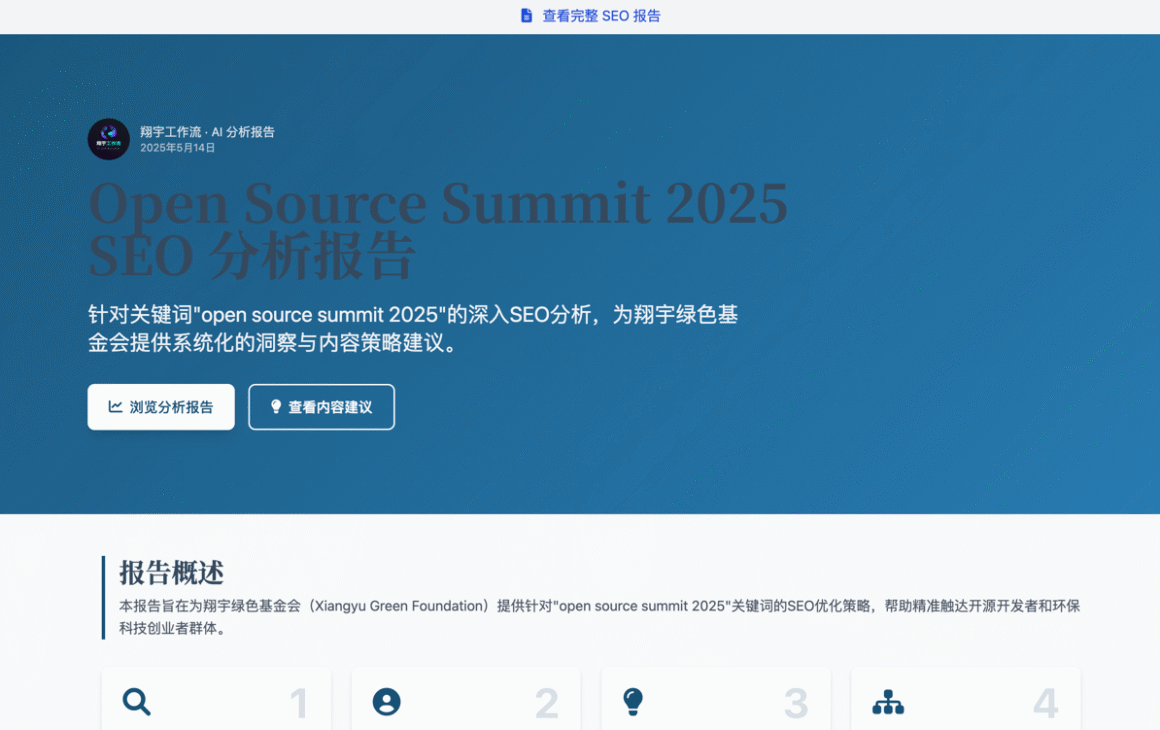The image size is (1160, 730).
Task: Click the overview paragraph mentioning Xiangyu Green Foundation
Action: click(x=598, y=617)
